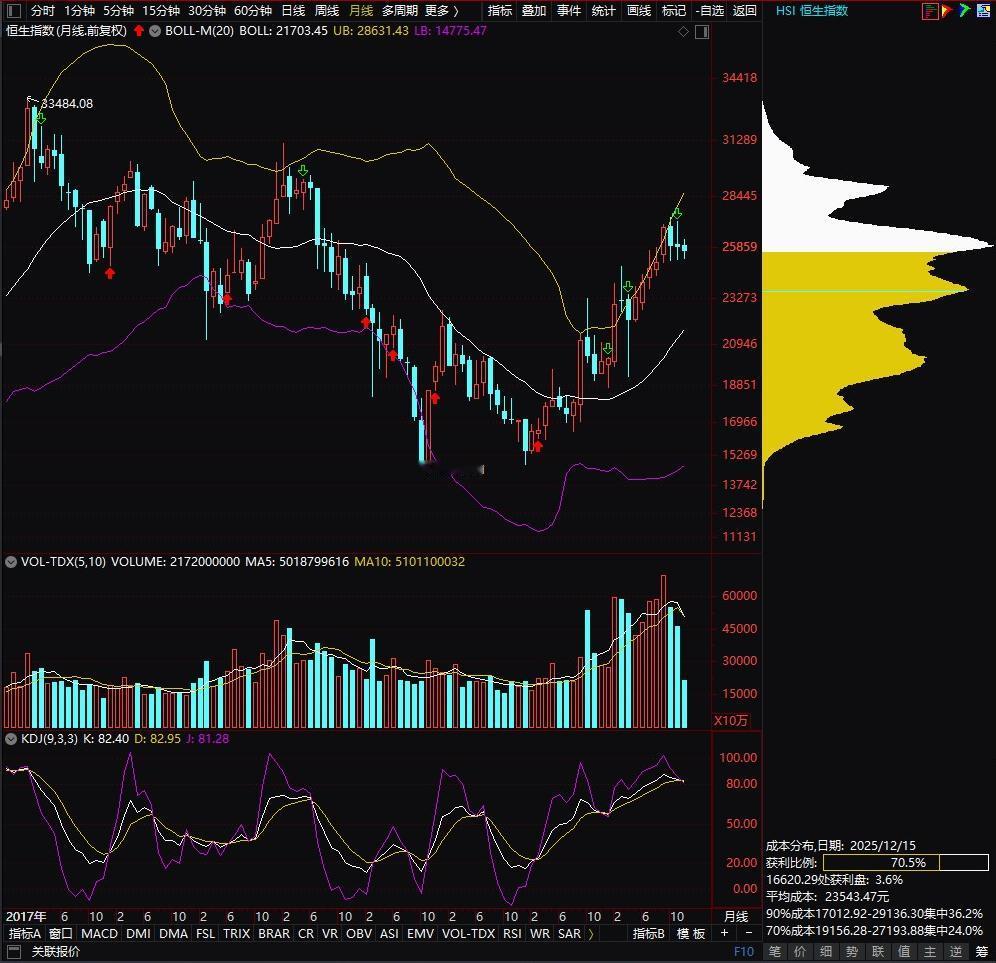Select the DMI indicator
The width and height of the screenshot is (996, 963).
138,934
